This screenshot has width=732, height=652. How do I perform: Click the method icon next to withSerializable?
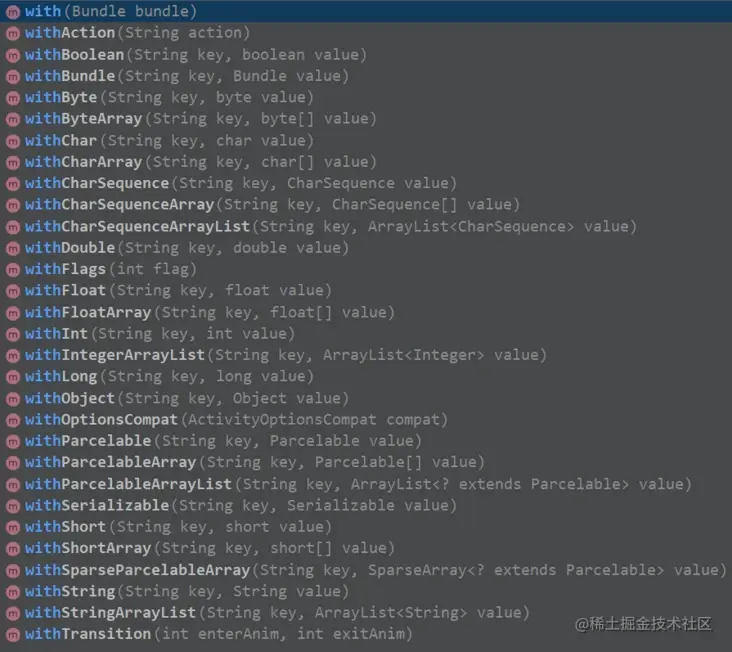pyautogui.click(x=13, y=505)
